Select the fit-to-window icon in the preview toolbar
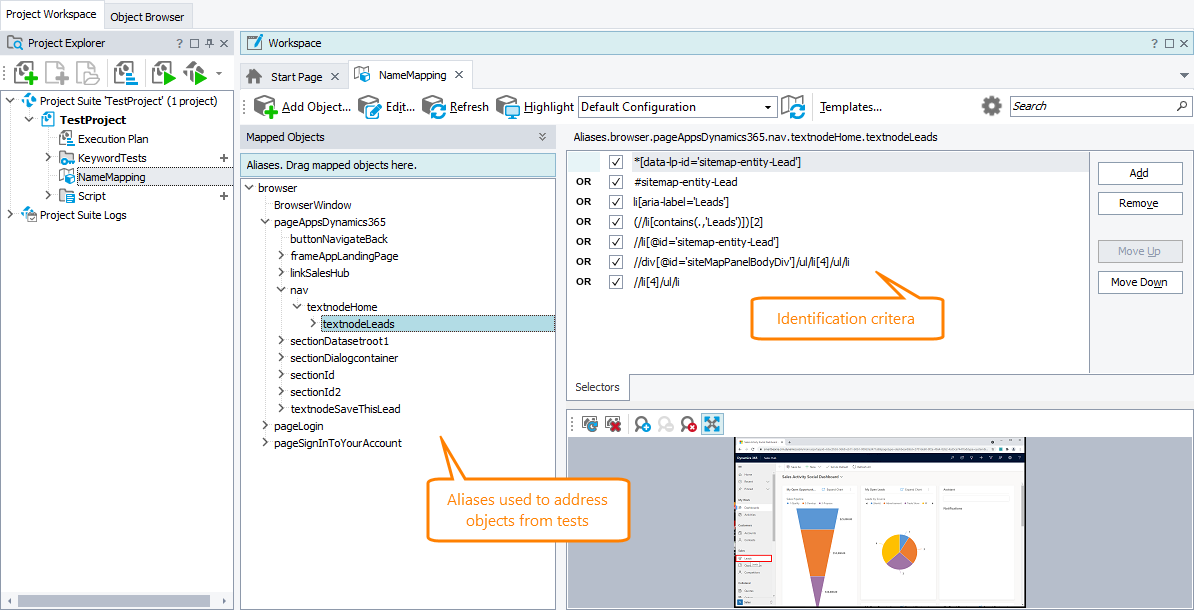The height and width of the screenshot is (610, 1194). 712,423
